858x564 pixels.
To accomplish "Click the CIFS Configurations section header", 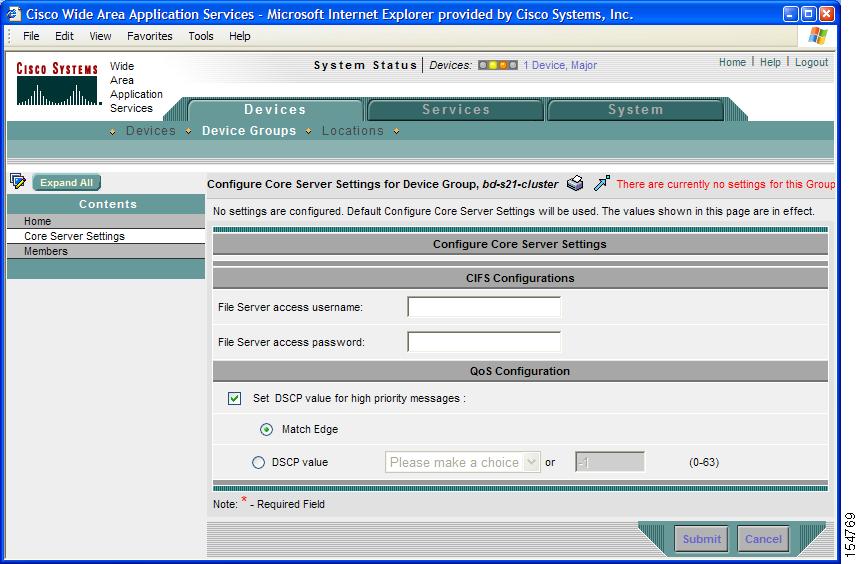I will coord(520,278).
